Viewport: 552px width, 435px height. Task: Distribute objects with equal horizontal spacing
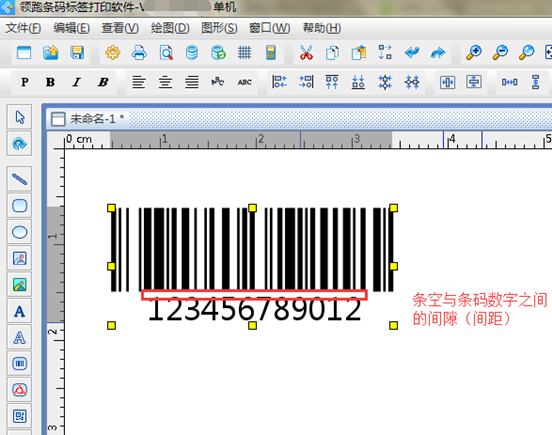tap(509, 82)
